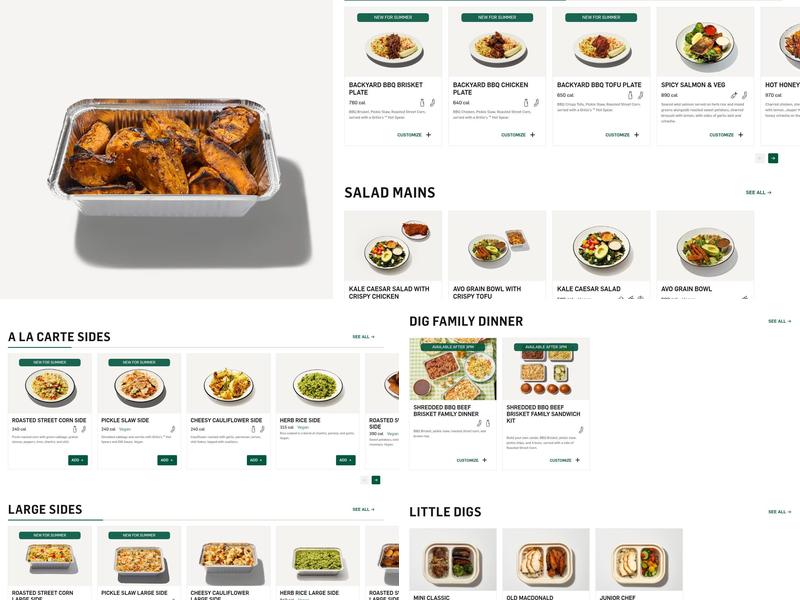Click plus icon on Backyard BBQ Brisket Plate
This screenshot has height=600, width=800.
click(x=429, y=135)
